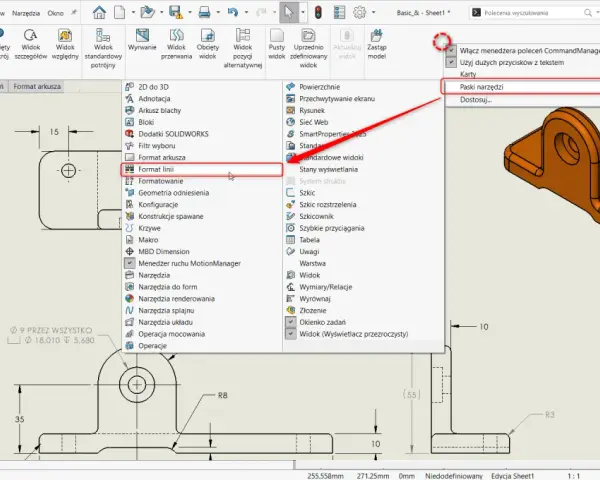Click the file properties list icon
Image resolution: width=600 pixels, height=480 pixels.
pos(339,12)
